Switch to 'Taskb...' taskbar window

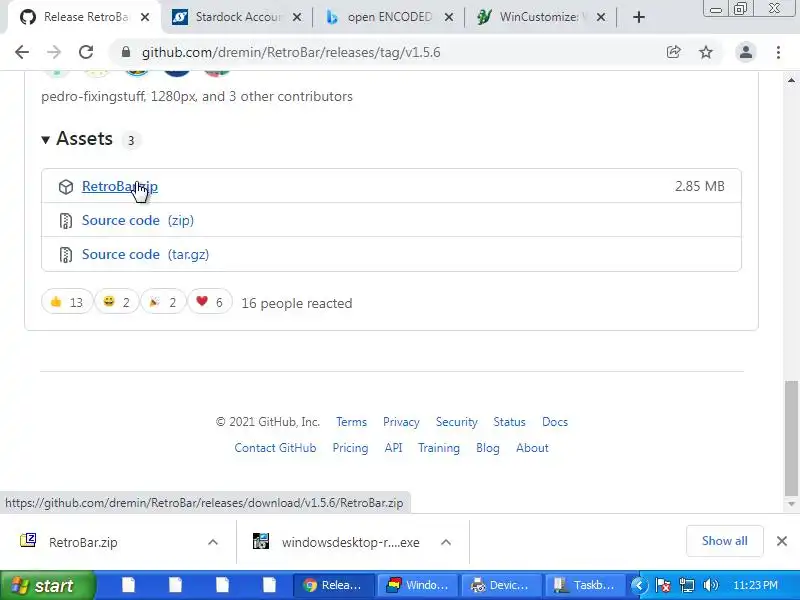click(587, 585)
